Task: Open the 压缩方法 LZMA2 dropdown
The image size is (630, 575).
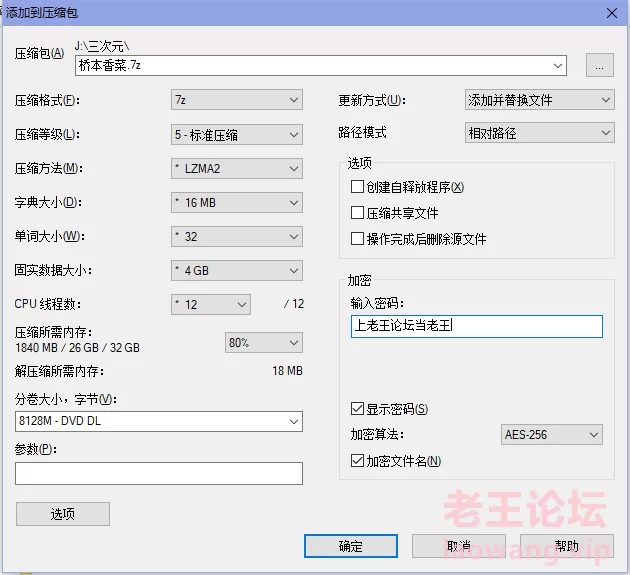Action: pyautogui.click(x=237, y=169)
